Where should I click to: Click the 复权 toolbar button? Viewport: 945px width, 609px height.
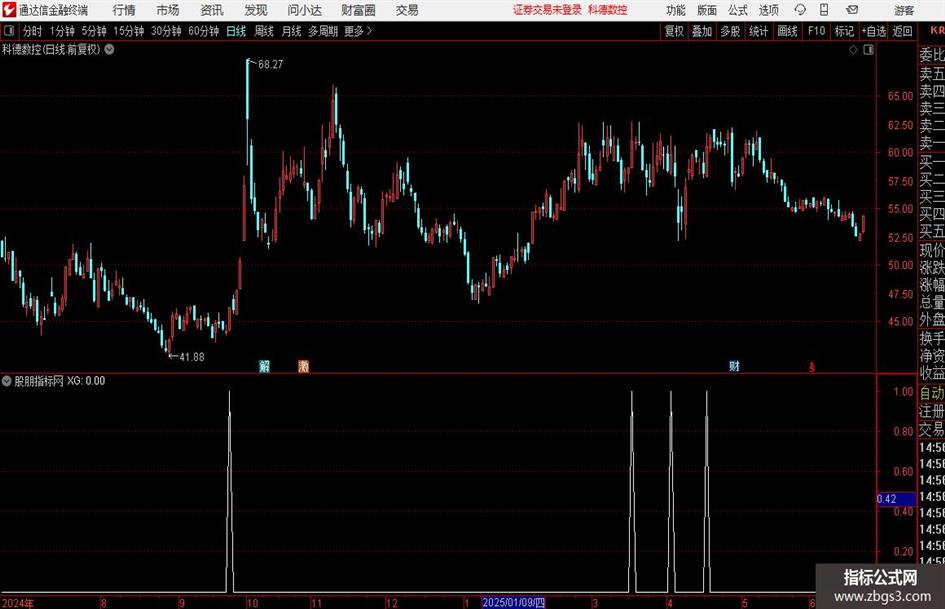click(x=674, y=31)
